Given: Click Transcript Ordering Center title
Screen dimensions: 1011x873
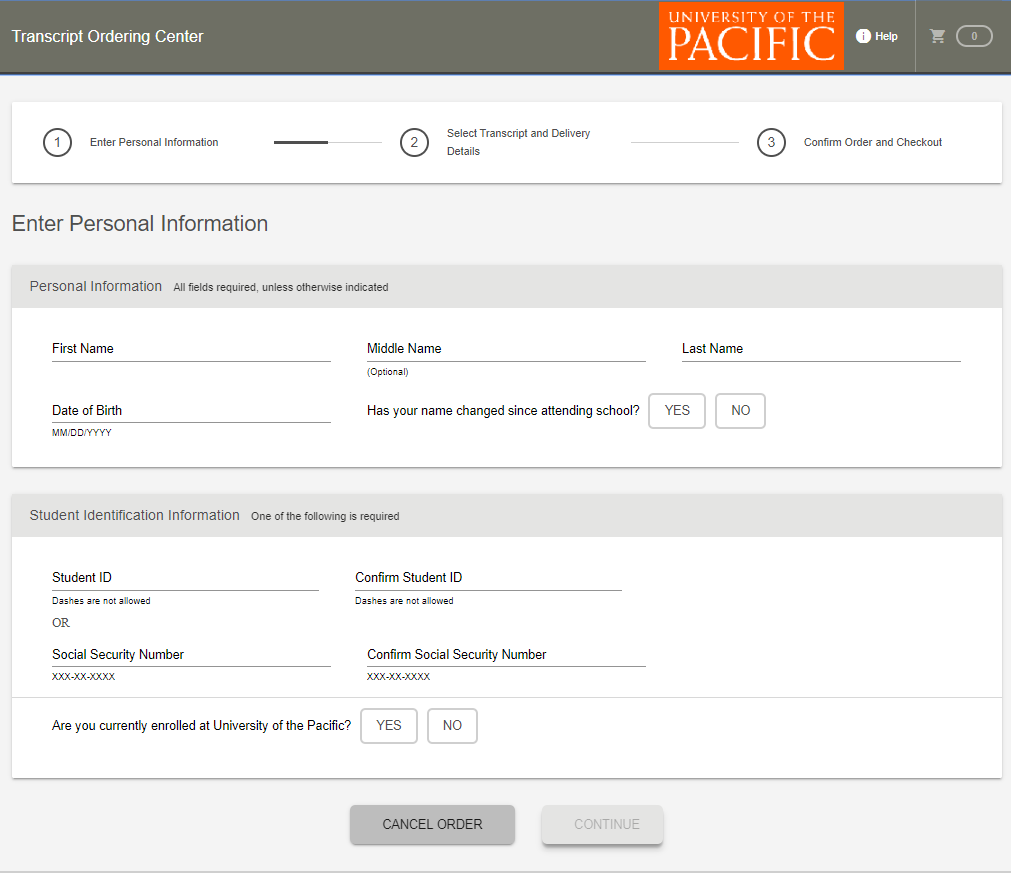Looking at the screenshot, I should coord(107,37).
